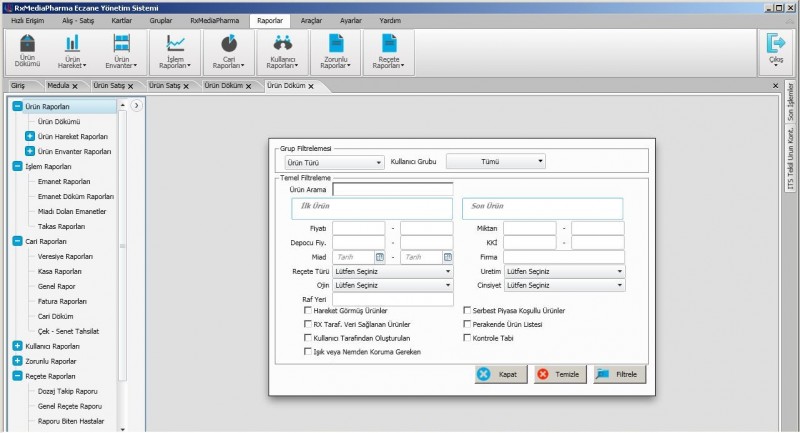The width and height of the screenshot is (800, 433).
Task: Enable Hareket Görmüş Ürünler checkbox
Action: point(308,311)
